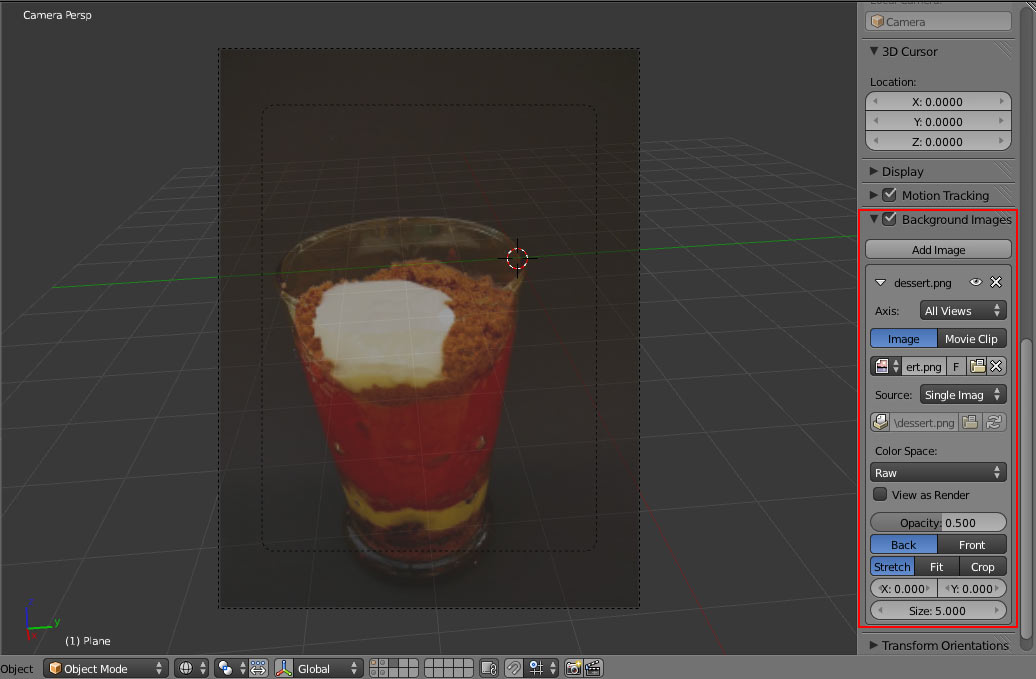Viewport: 1036px width, 679px height.
Task: Uncheck the Motion Tracking checkbox
Action: 889,195
